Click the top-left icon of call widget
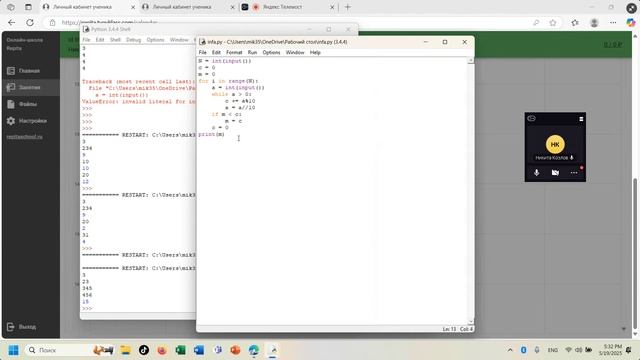The image size is (640, 360). pyautogui.click(x=531, y=118)
